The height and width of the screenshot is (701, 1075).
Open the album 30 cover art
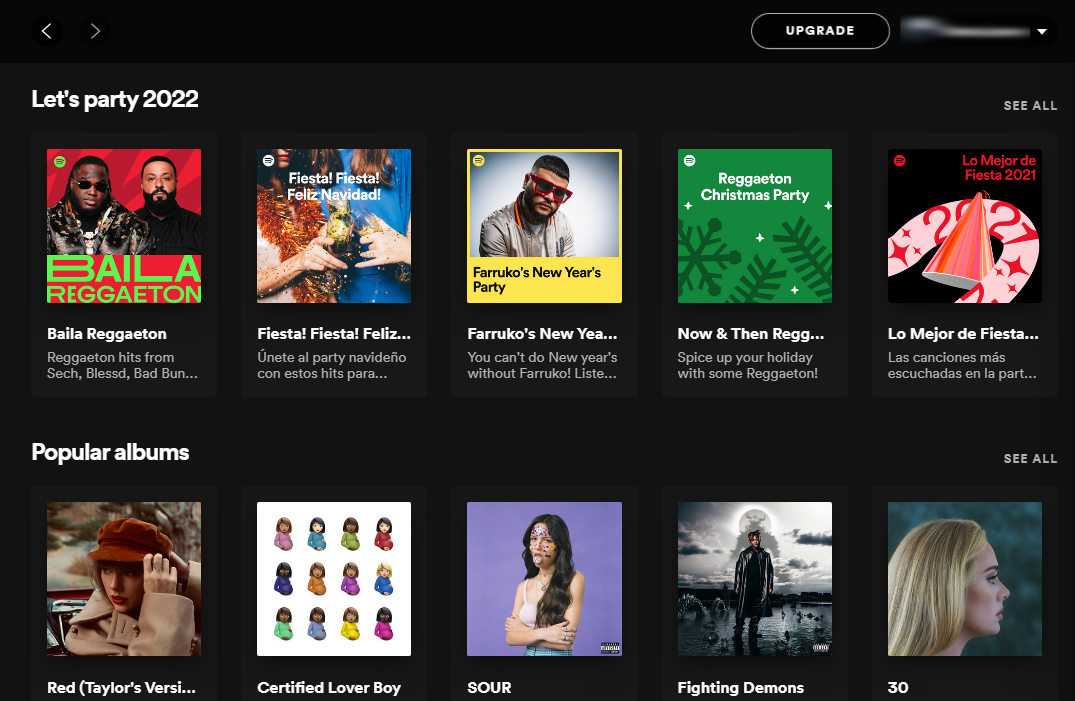[965, 579]
